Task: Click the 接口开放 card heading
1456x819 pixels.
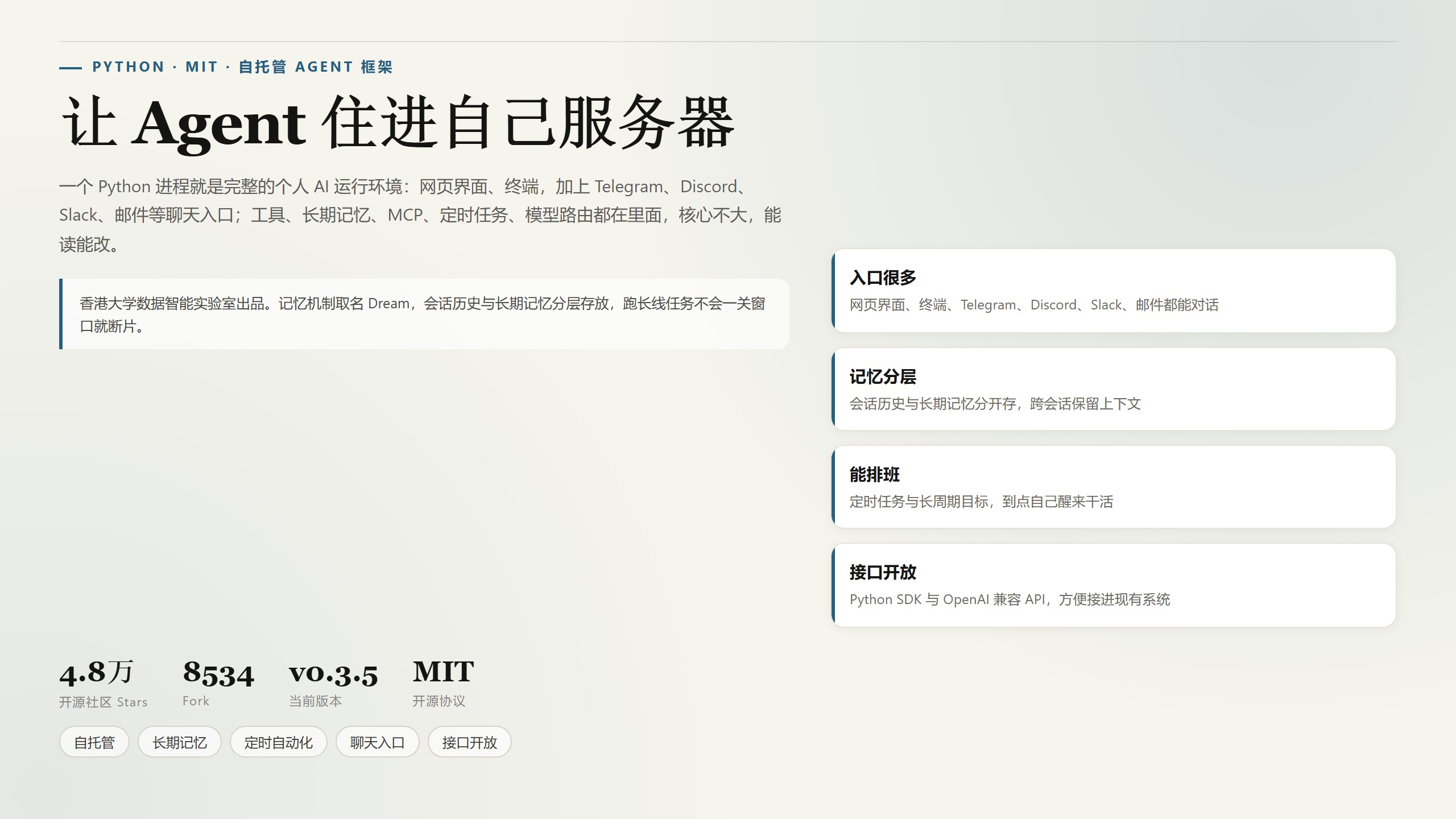Action: (x=883, y=572)
